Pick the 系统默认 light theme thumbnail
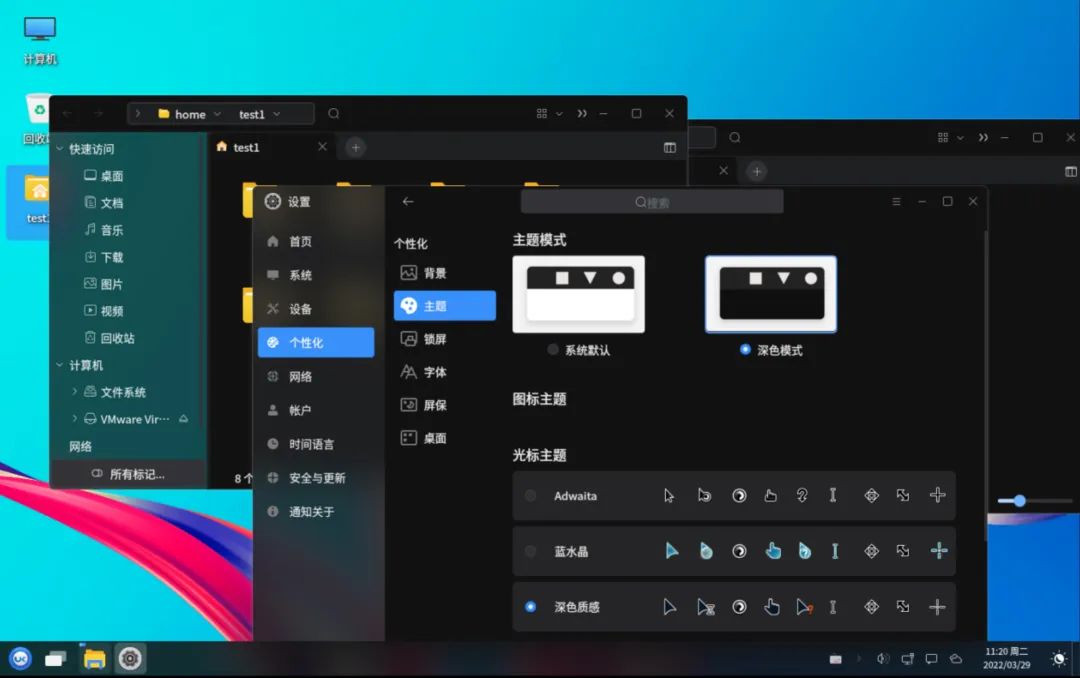The image size is (1080, 678). [x=579, y=294]
